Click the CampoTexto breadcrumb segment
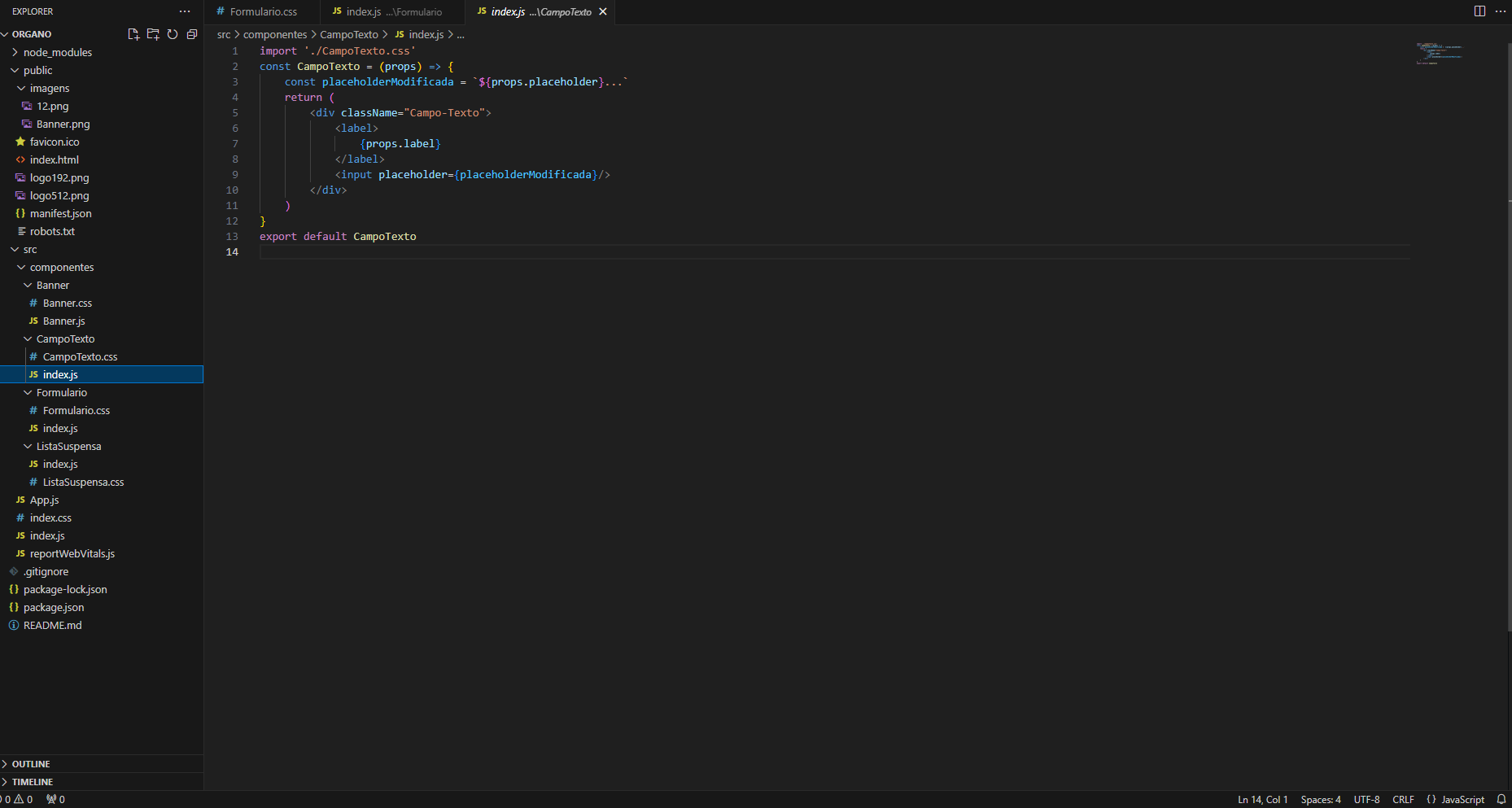1512x808 pixels. [349, 34]
